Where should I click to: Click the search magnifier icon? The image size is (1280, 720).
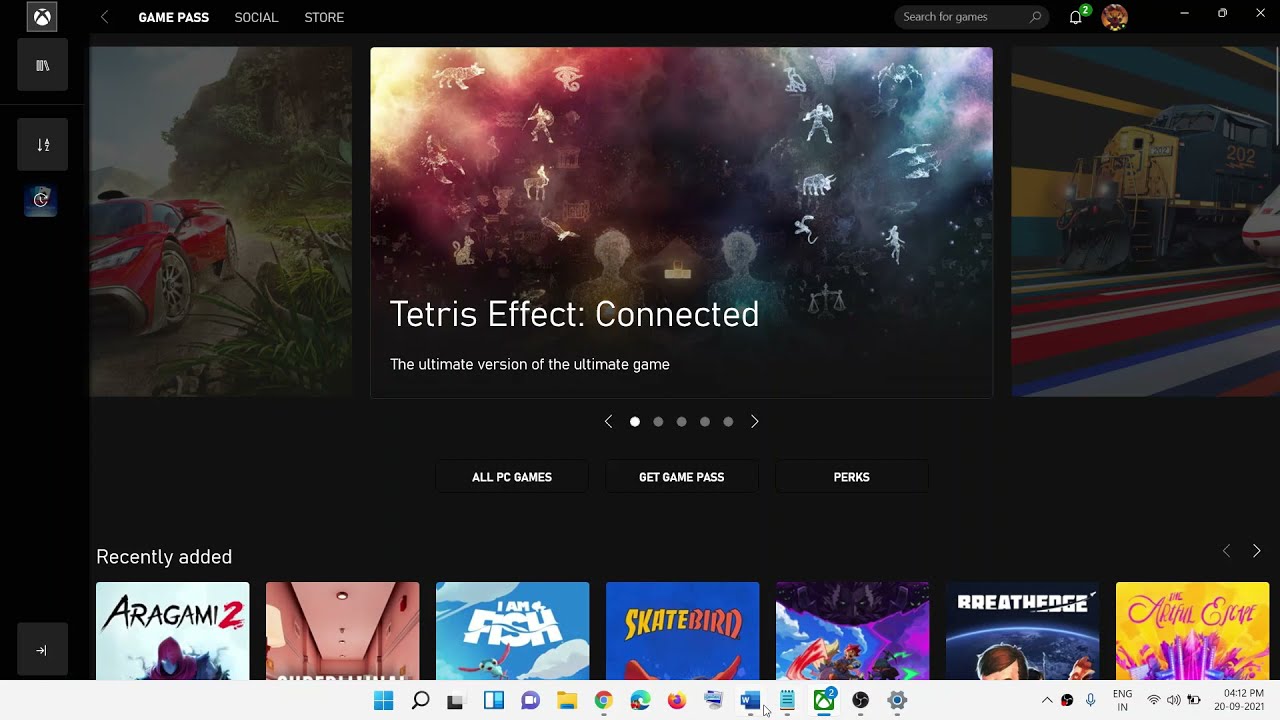tap(1035, 17)
